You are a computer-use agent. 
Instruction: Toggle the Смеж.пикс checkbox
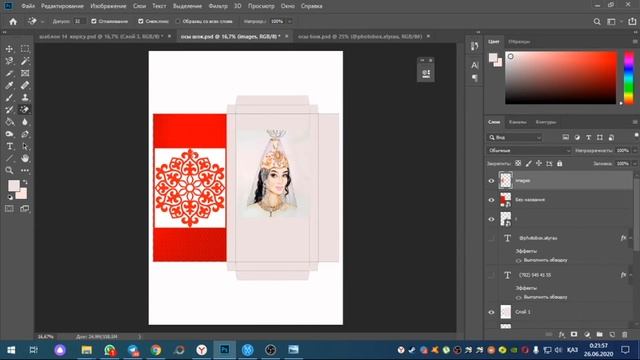pos(141,21)
